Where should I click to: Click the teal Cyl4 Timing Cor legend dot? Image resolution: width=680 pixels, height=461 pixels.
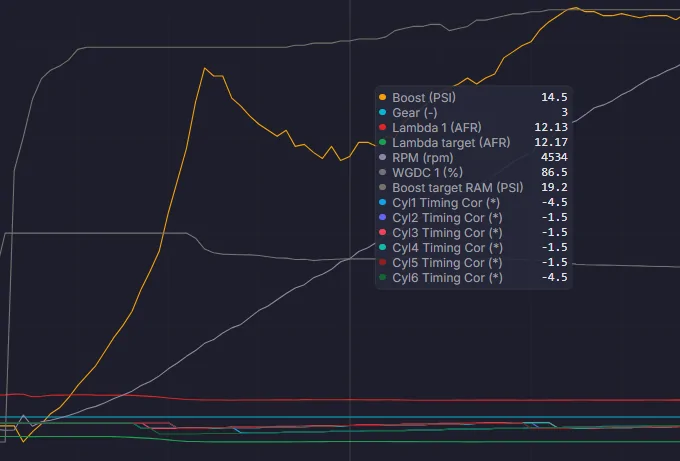pos(382,247)
